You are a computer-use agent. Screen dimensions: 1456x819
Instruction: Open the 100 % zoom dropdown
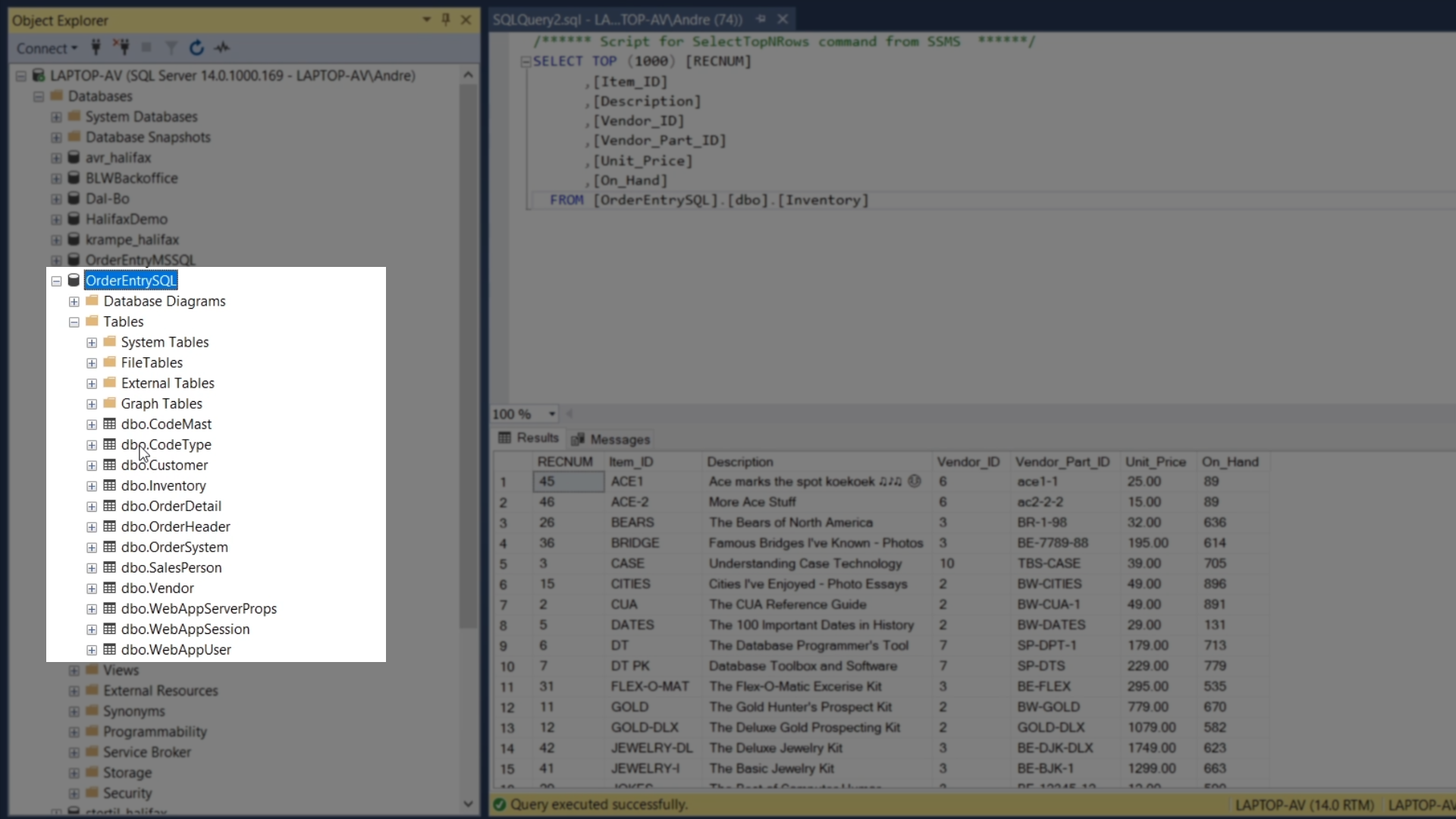pyautogui.click(x=552, y=414)
